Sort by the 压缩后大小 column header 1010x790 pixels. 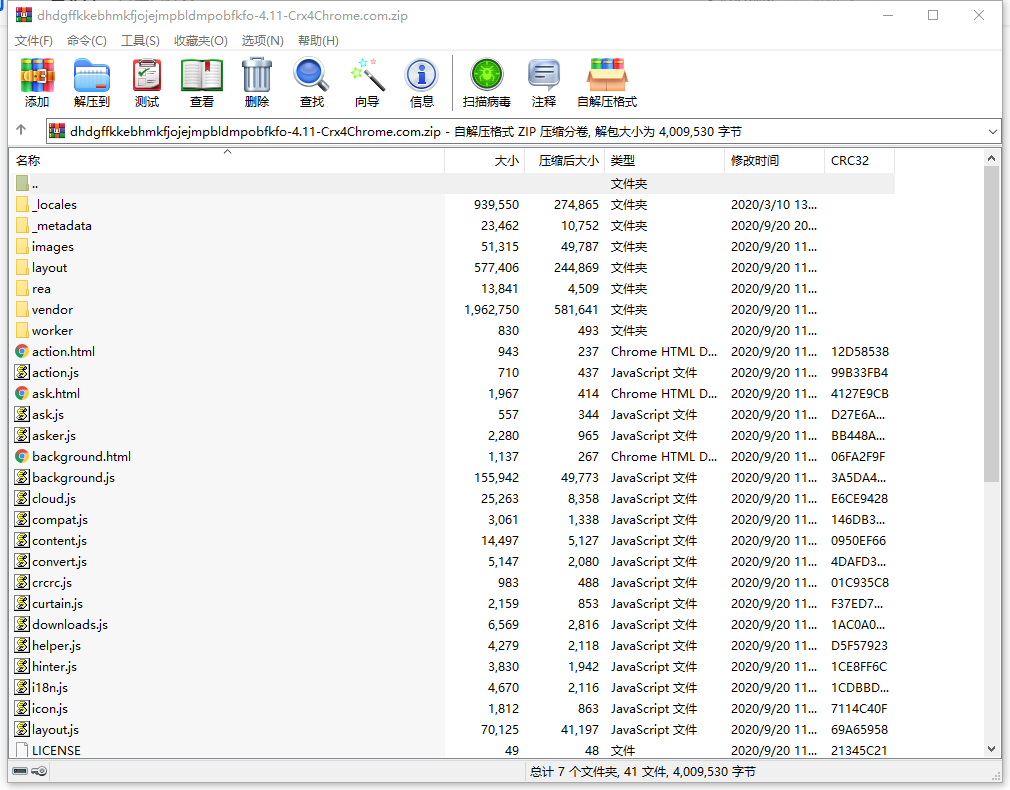[x=564, y=160]
